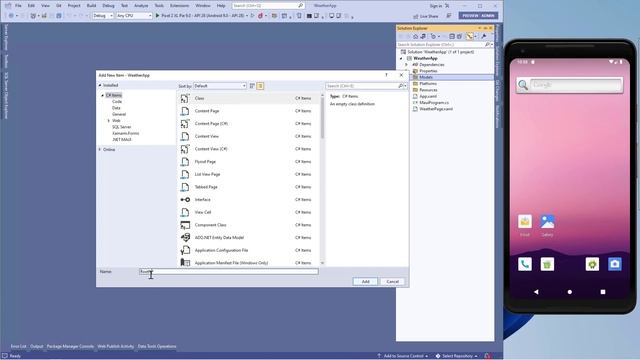Select the Class template icon
640x360 pixels.
(185, 98)
